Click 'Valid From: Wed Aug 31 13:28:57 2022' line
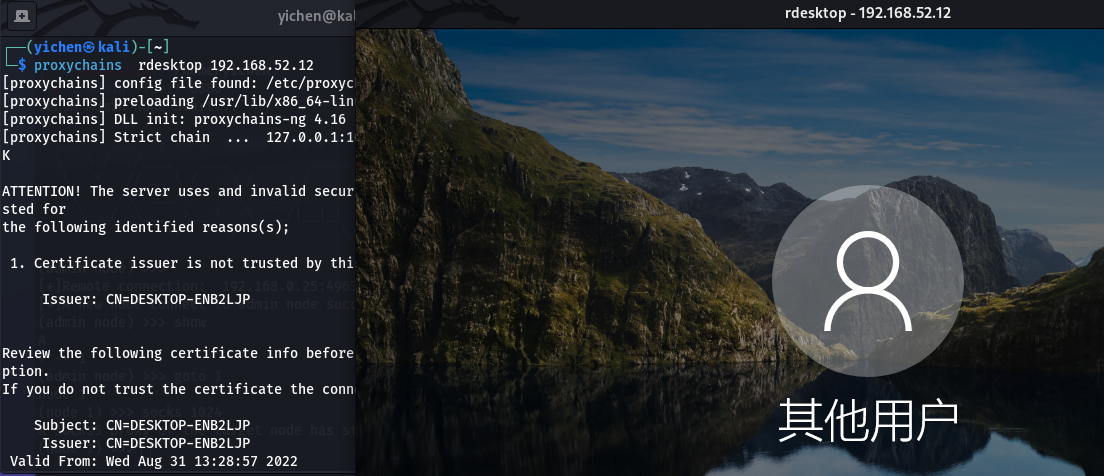The height and width of the screenshot is (476, 1104). click(153, 461)
